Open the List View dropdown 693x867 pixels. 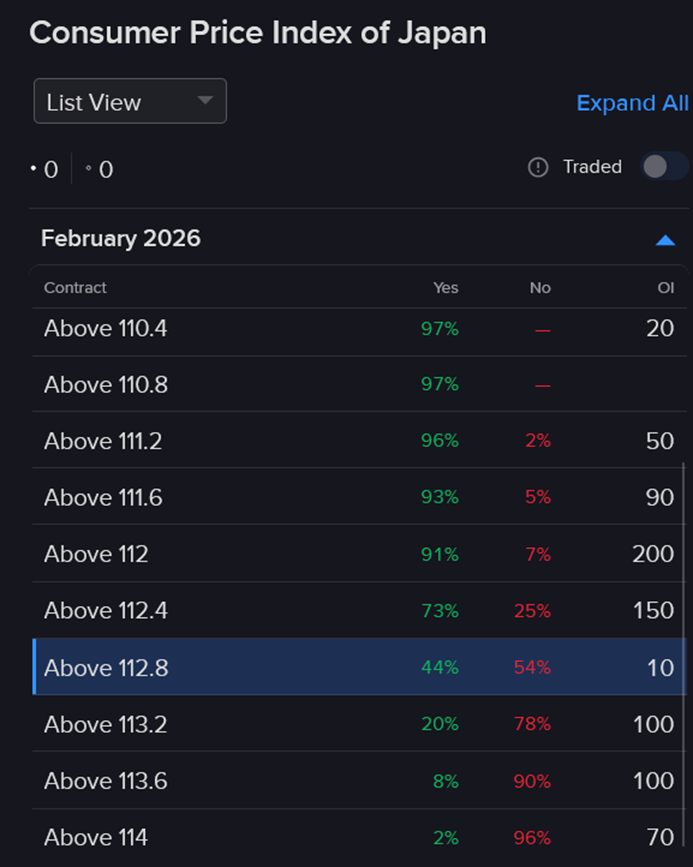tap(130, 102)
